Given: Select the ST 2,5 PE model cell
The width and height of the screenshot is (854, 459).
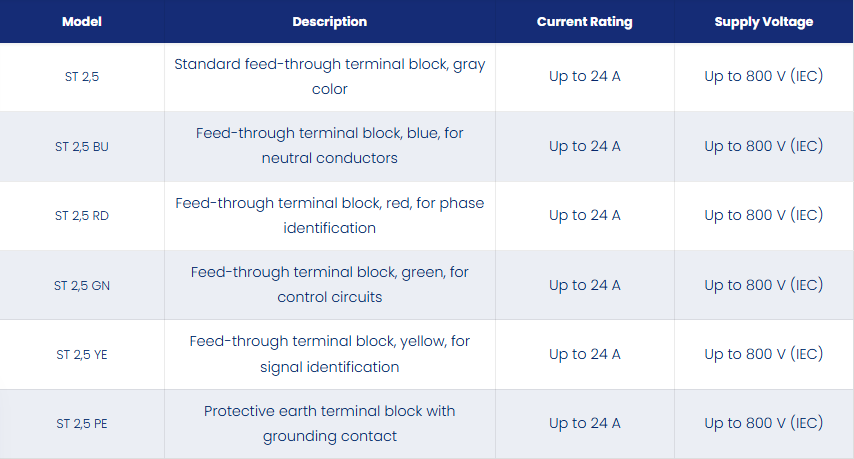Looking at the screenshot, I should (x=82, y=424).
